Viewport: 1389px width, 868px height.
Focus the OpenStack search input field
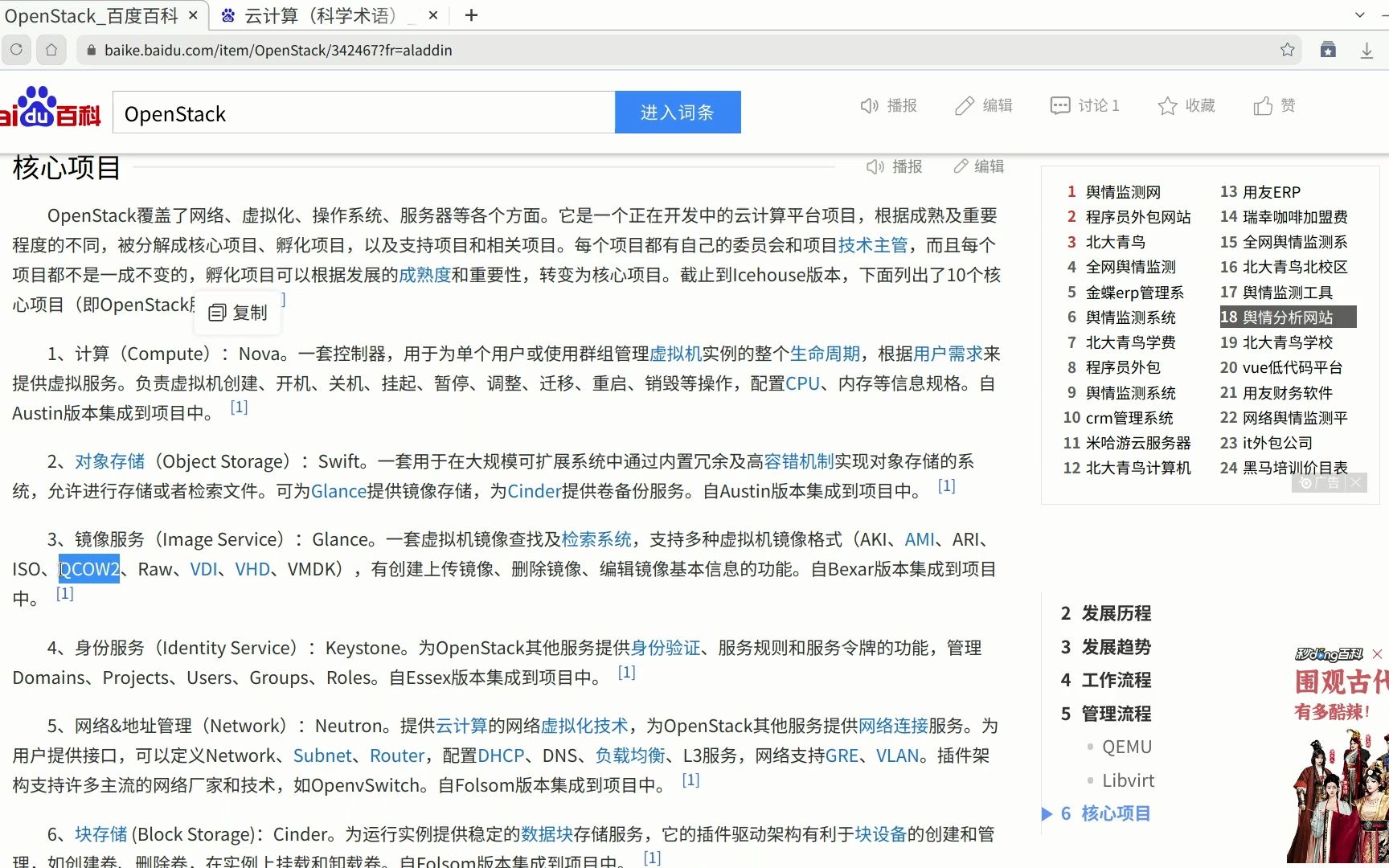pyautogui.click(x=364, y=113)
